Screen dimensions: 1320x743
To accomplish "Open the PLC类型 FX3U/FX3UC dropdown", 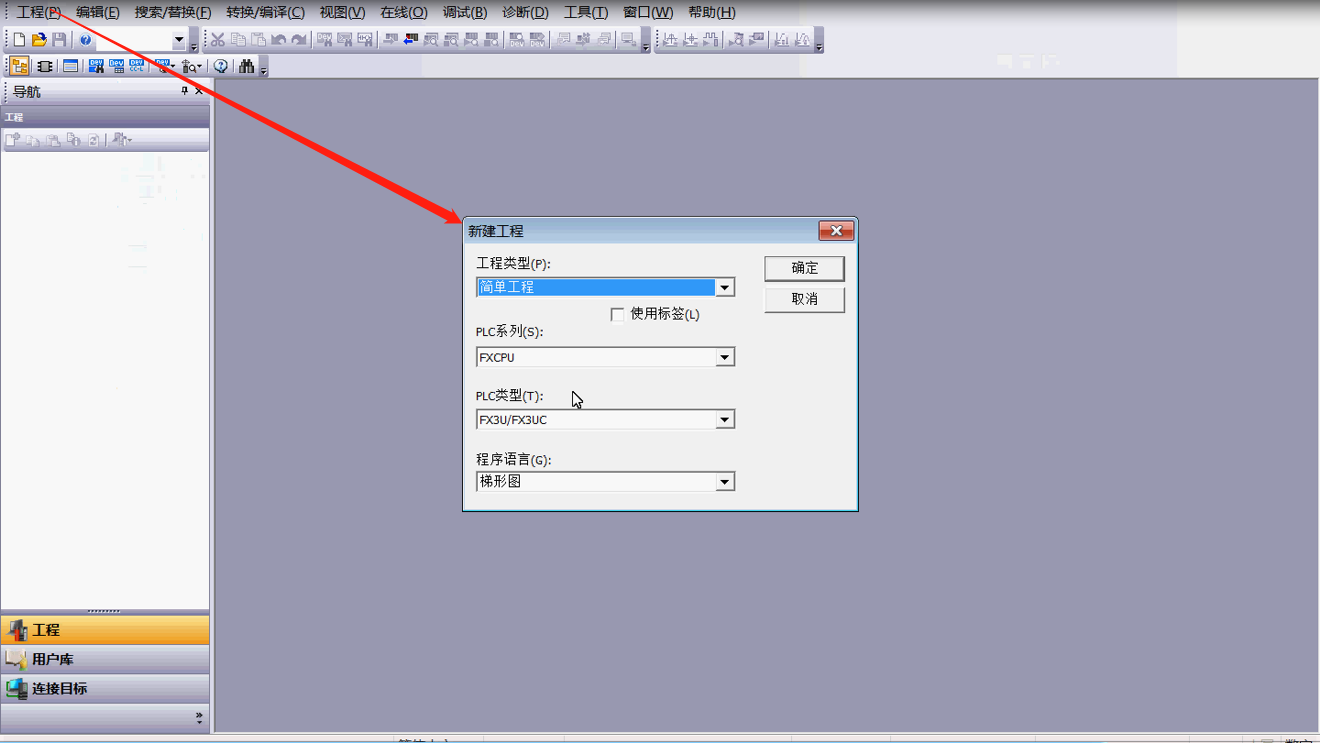I will [x=725, y=420].
